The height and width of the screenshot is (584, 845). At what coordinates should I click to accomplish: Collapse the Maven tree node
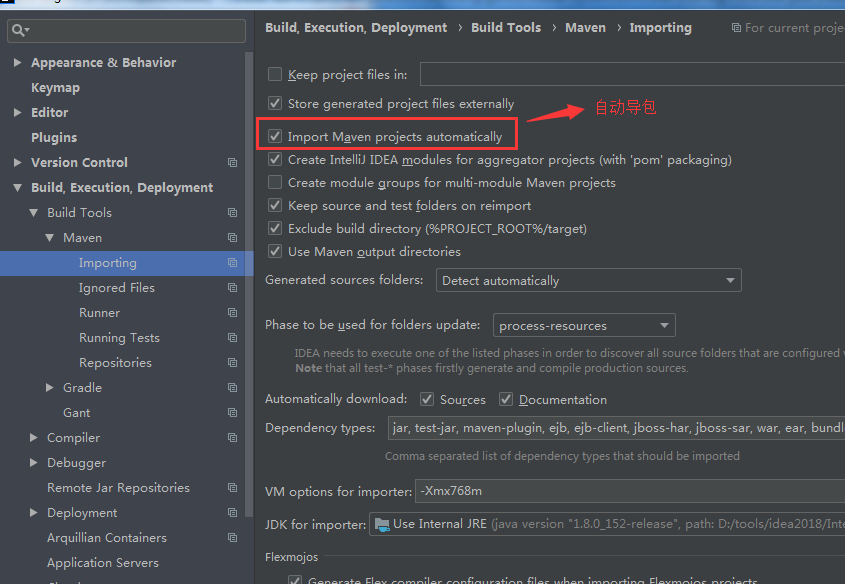point(50,238)
